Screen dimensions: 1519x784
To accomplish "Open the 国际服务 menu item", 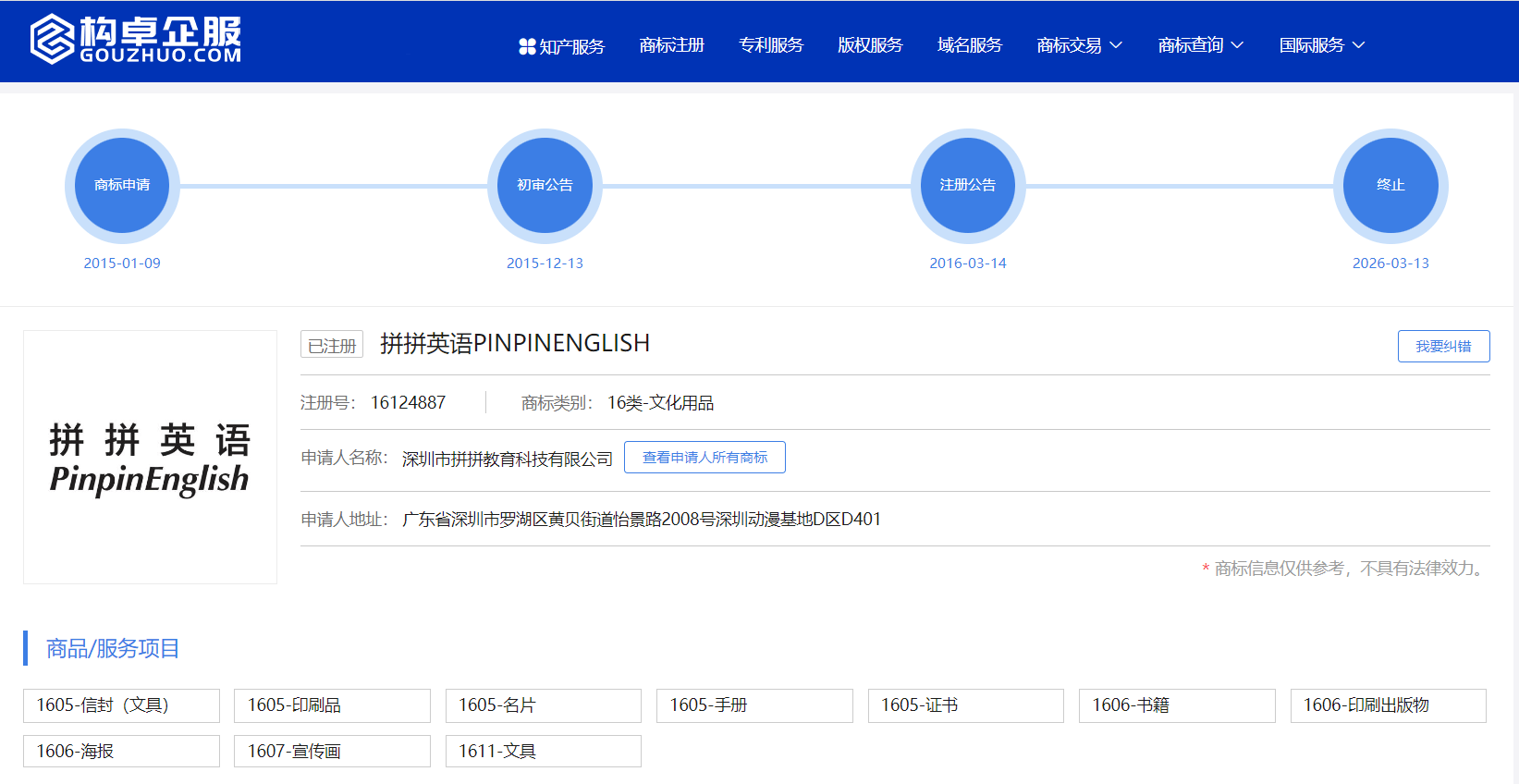I will coord(1312,45).
